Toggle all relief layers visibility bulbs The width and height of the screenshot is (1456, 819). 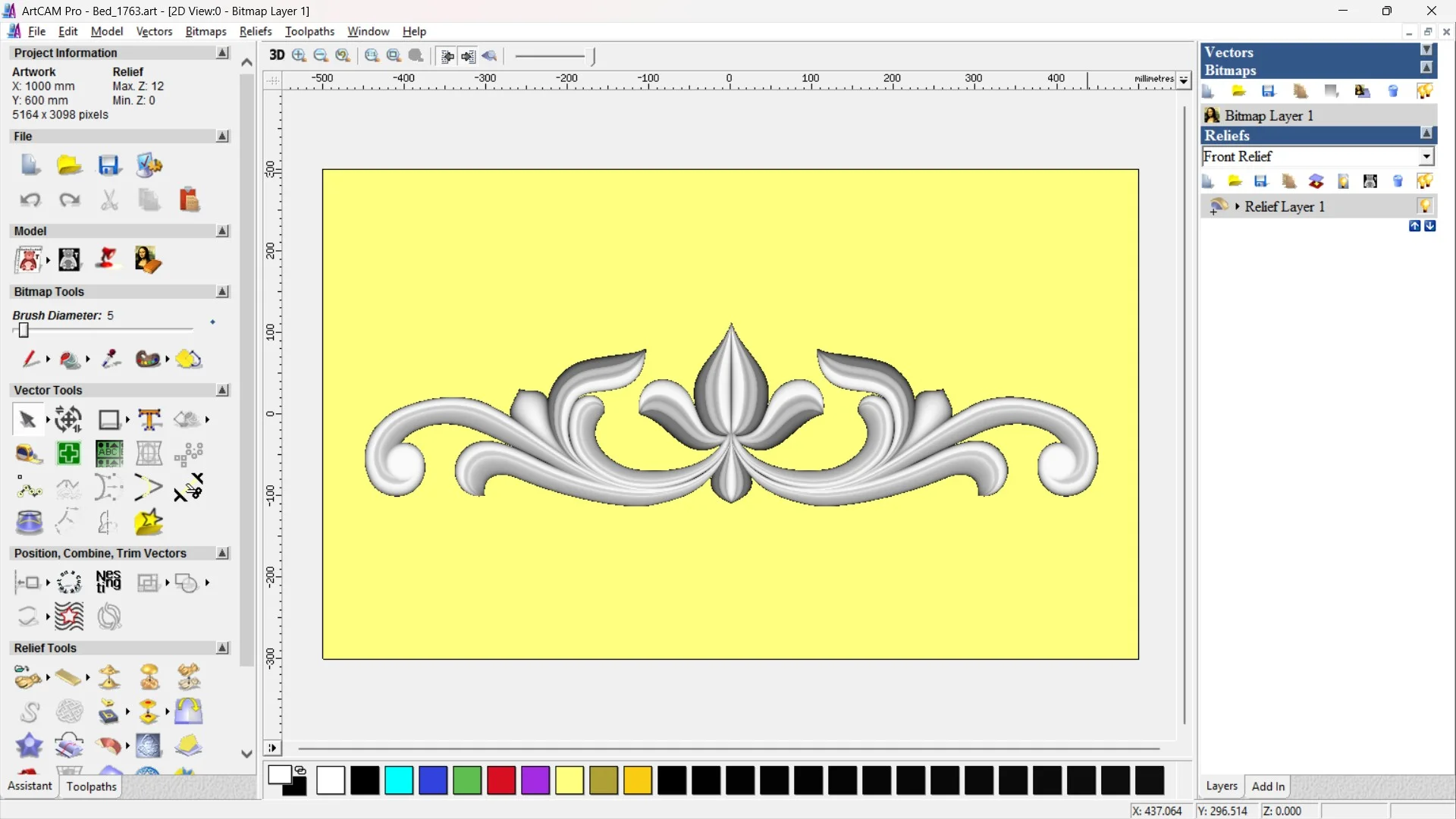(1425, 181)
